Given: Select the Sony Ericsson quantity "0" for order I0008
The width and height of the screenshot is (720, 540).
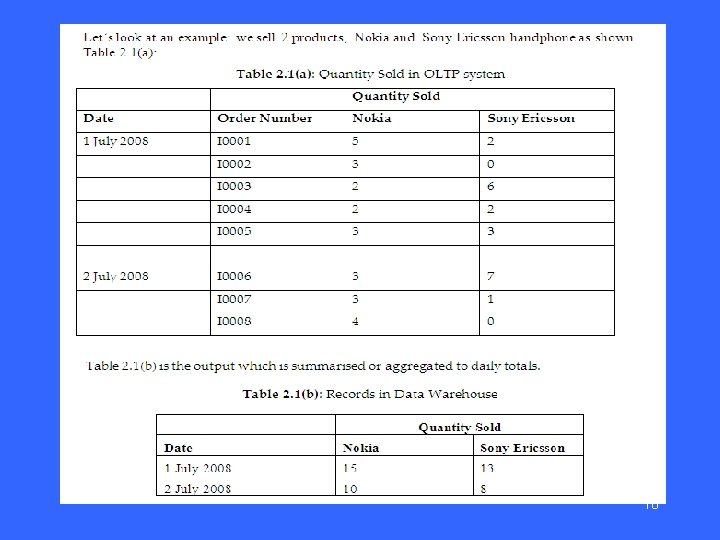Looking at the screenshot, I should coord(490,321).
